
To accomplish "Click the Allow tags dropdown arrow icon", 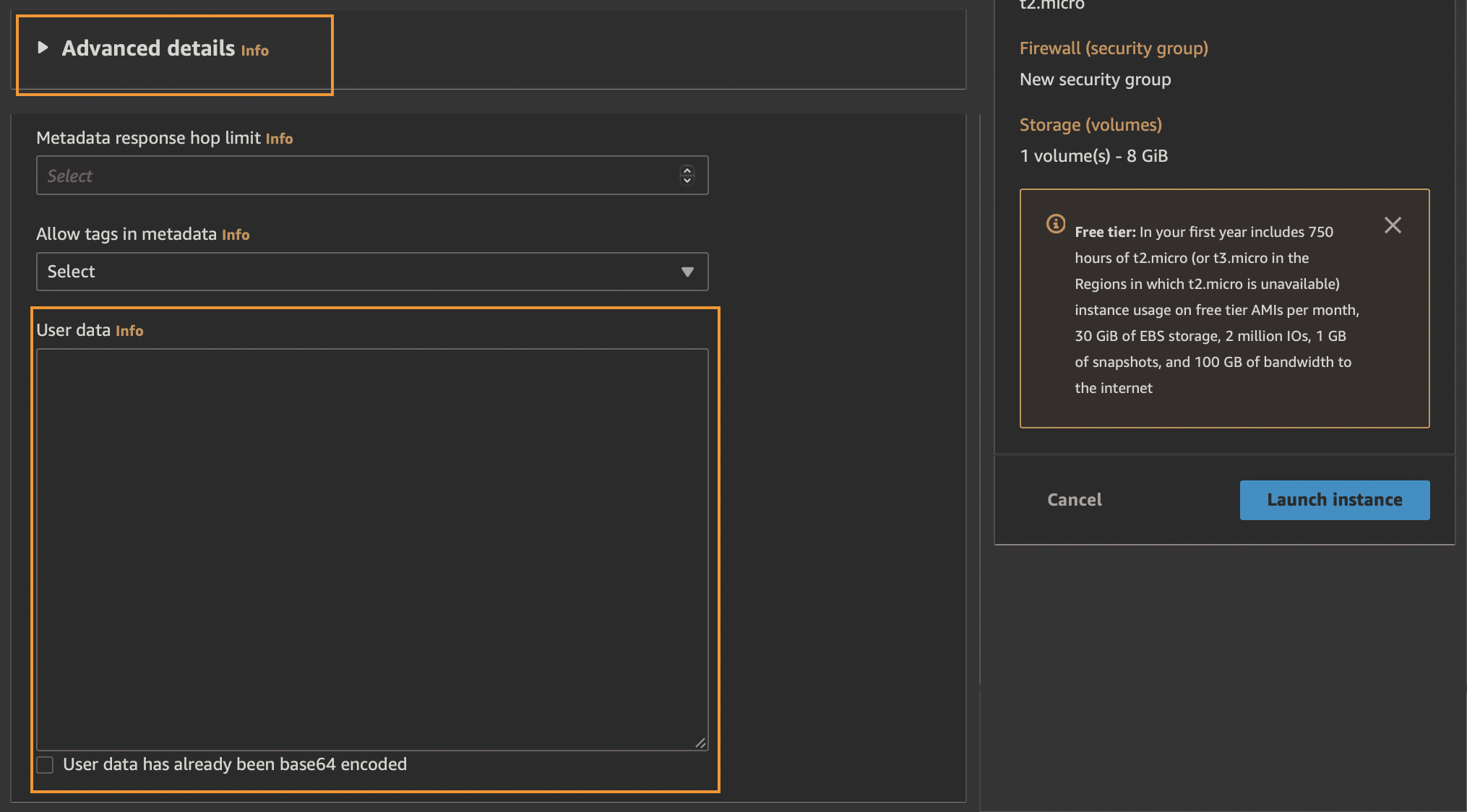I will point(687,272).
